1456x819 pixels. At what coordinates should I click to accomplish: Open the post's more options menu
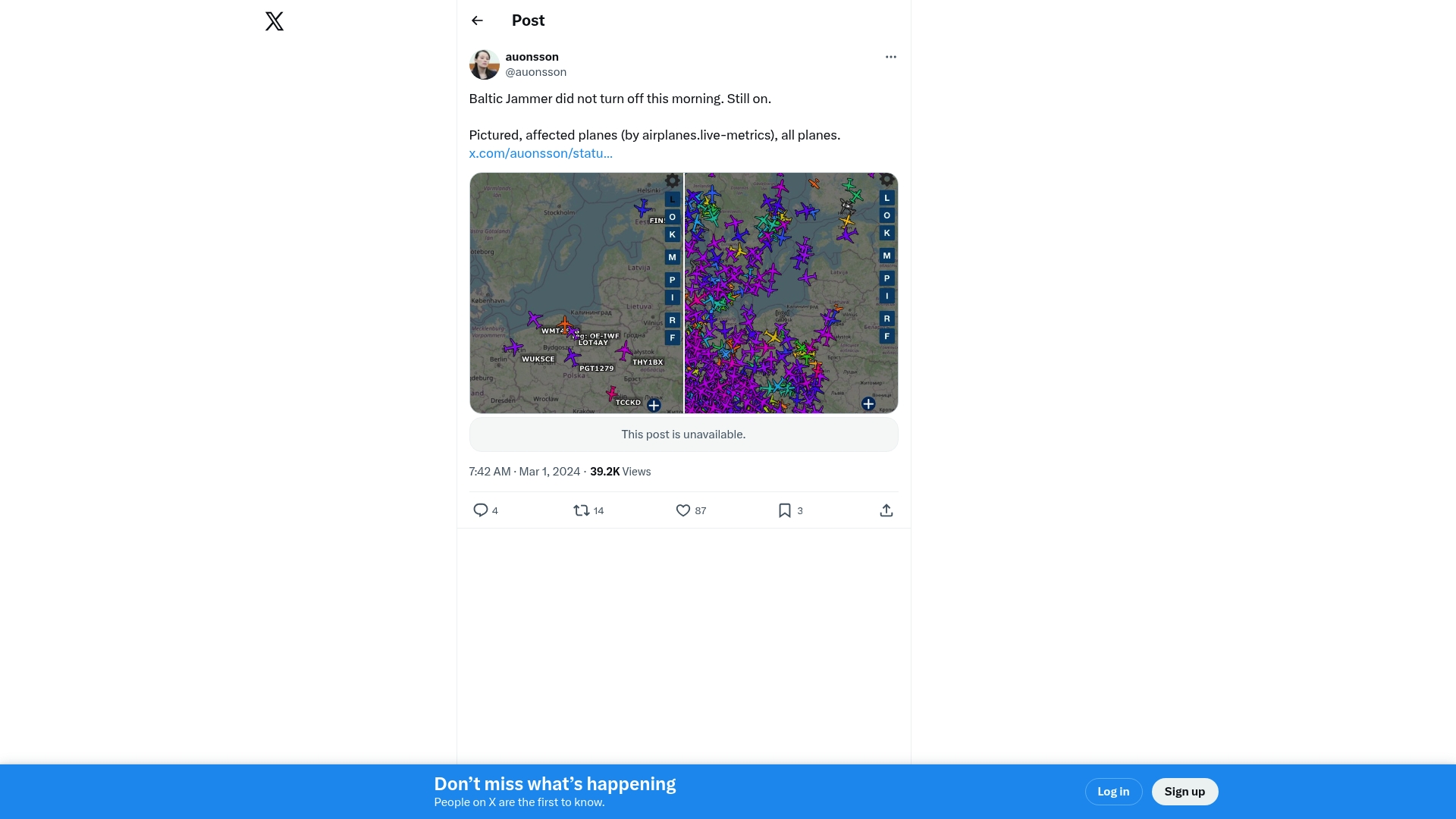coord(890,57)
